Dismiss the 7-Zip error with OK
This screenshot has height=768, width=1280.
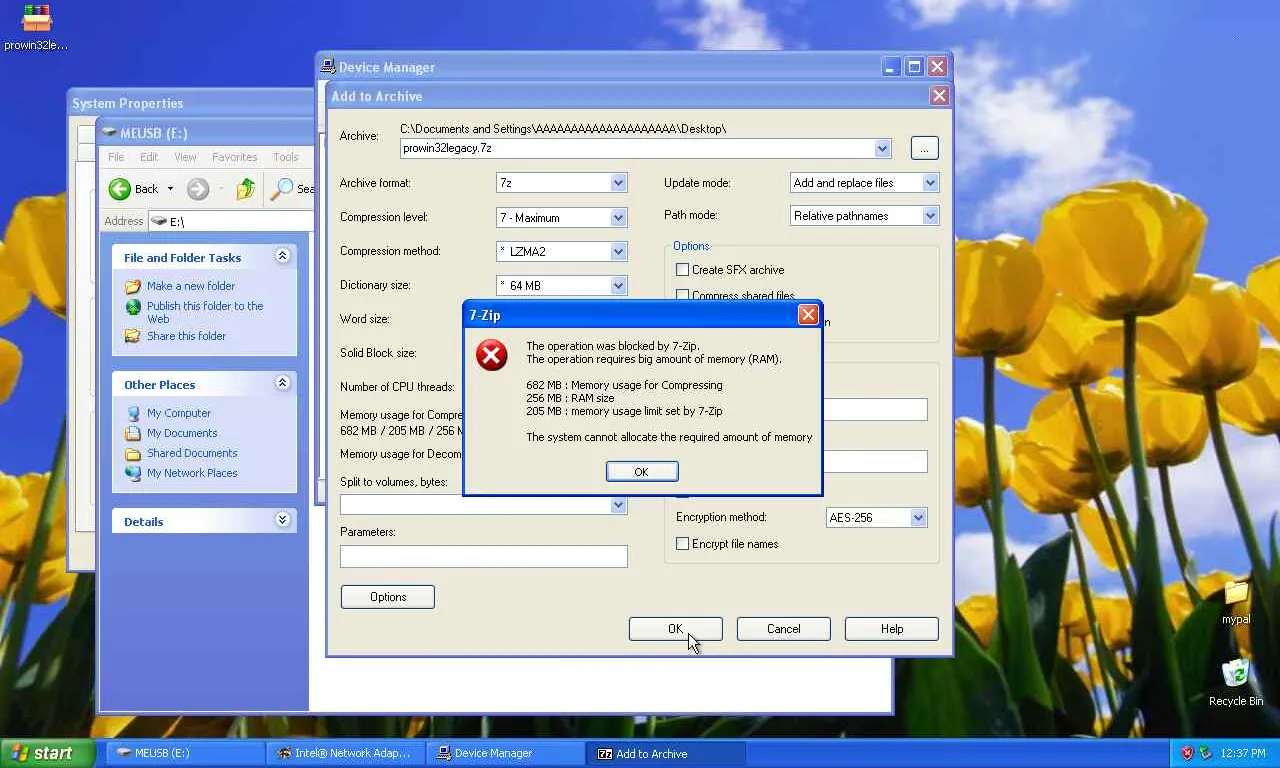(x=642, y=471)
